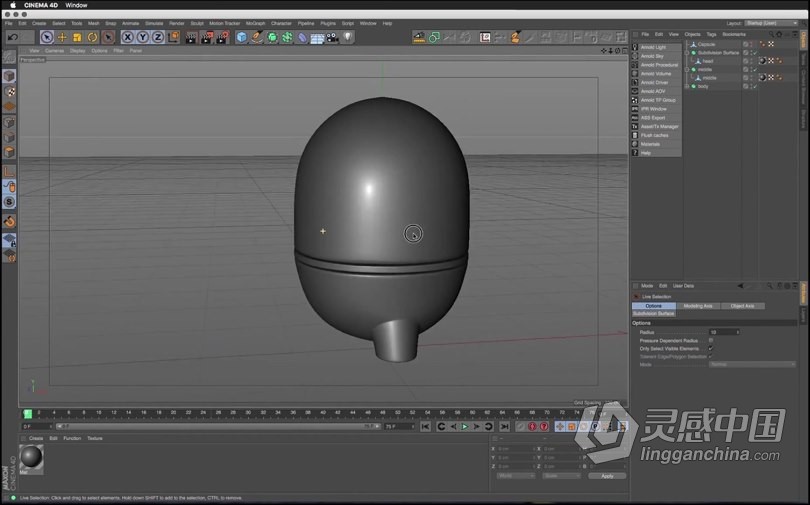Select the head object in Object Manager
810x505 pixels.
(x=708, y=61)
